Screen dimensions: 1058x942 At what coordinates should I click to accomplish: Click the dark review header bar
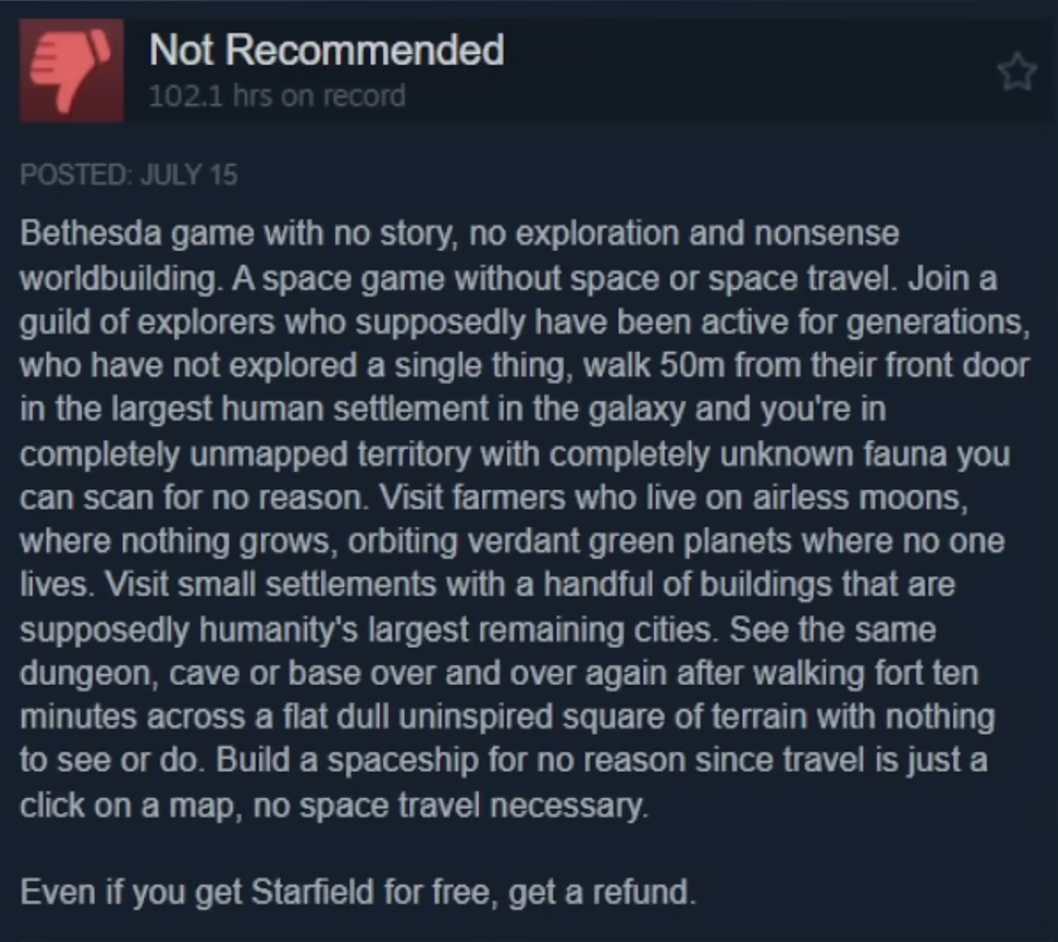point(529,70)
